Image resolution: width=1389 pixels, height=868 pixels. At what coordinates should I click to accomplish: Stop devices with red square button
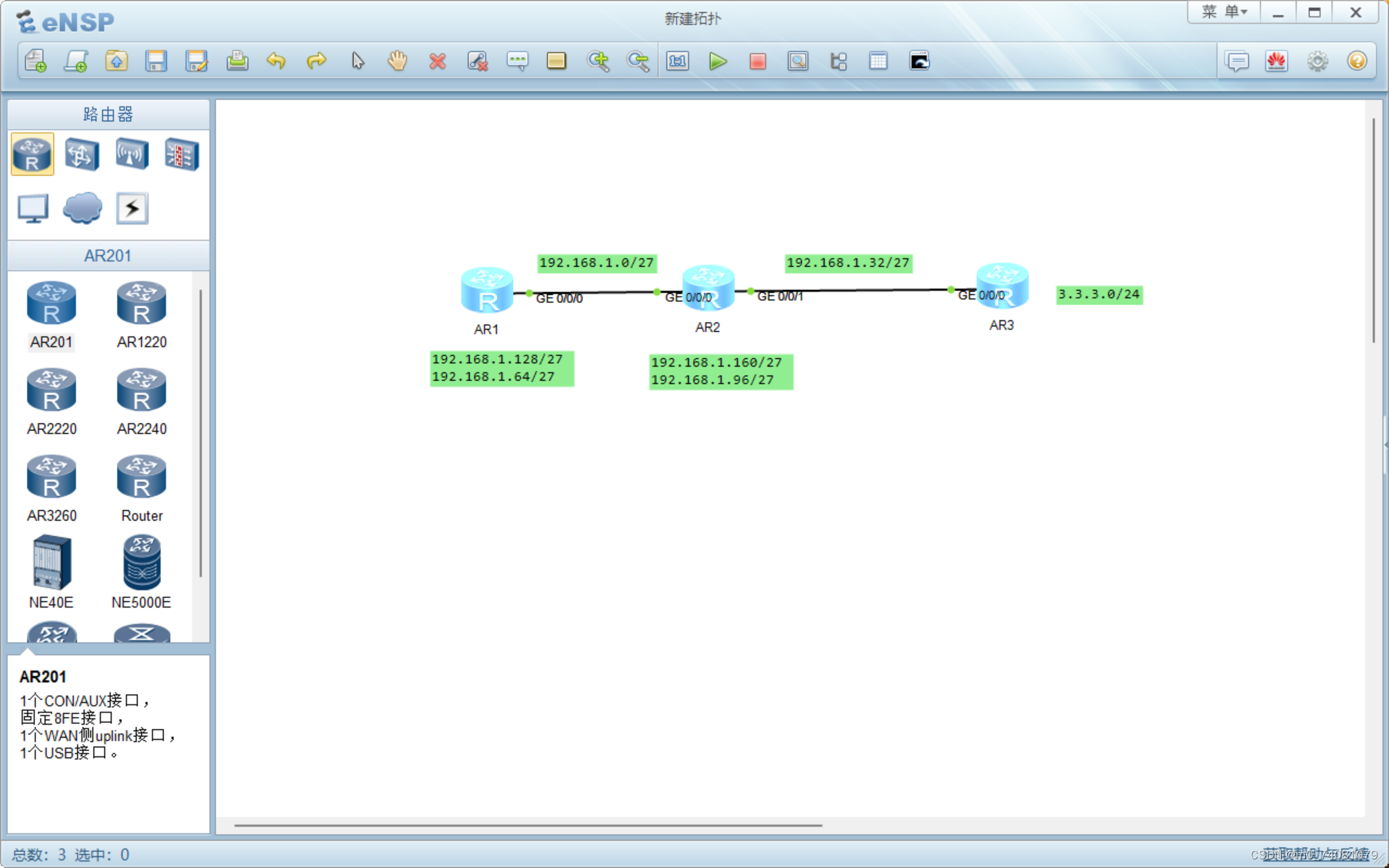click(757, 61)
